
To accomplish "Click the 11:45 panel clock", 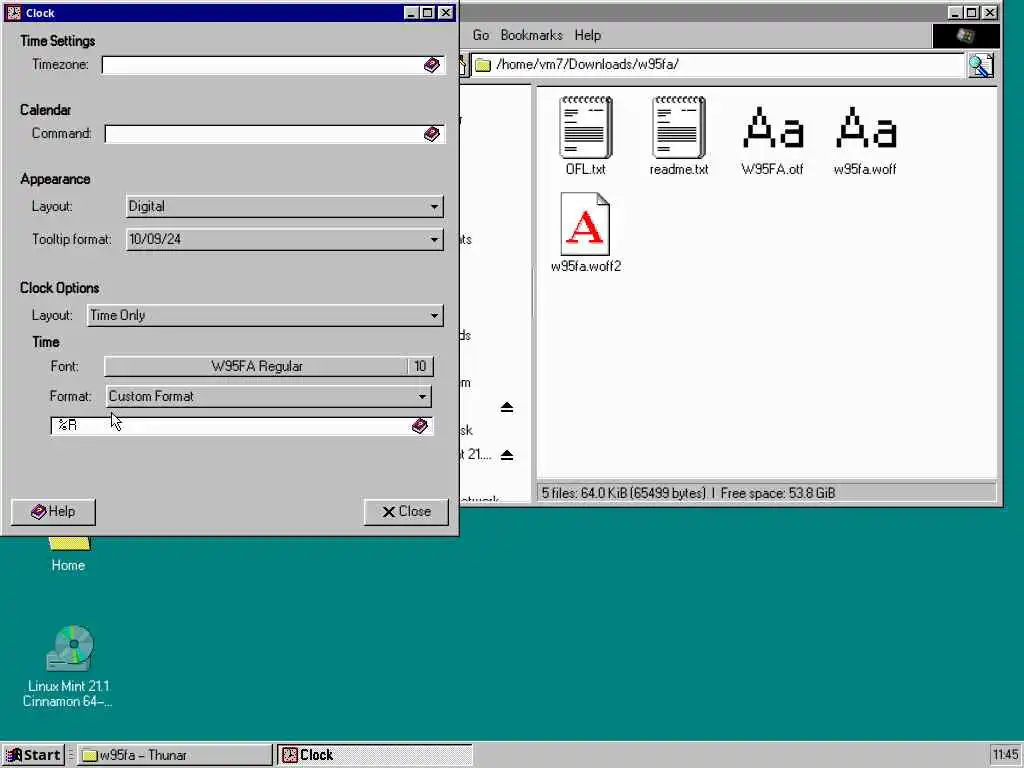I will pos(1006,755).
